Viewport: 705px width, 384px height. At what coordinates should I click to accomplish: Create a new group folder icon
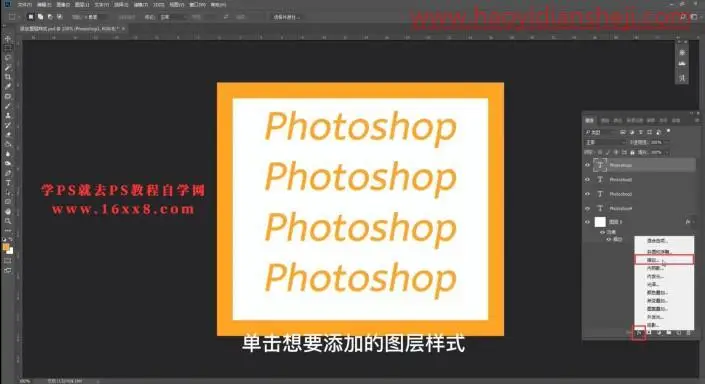coord(669,333)
